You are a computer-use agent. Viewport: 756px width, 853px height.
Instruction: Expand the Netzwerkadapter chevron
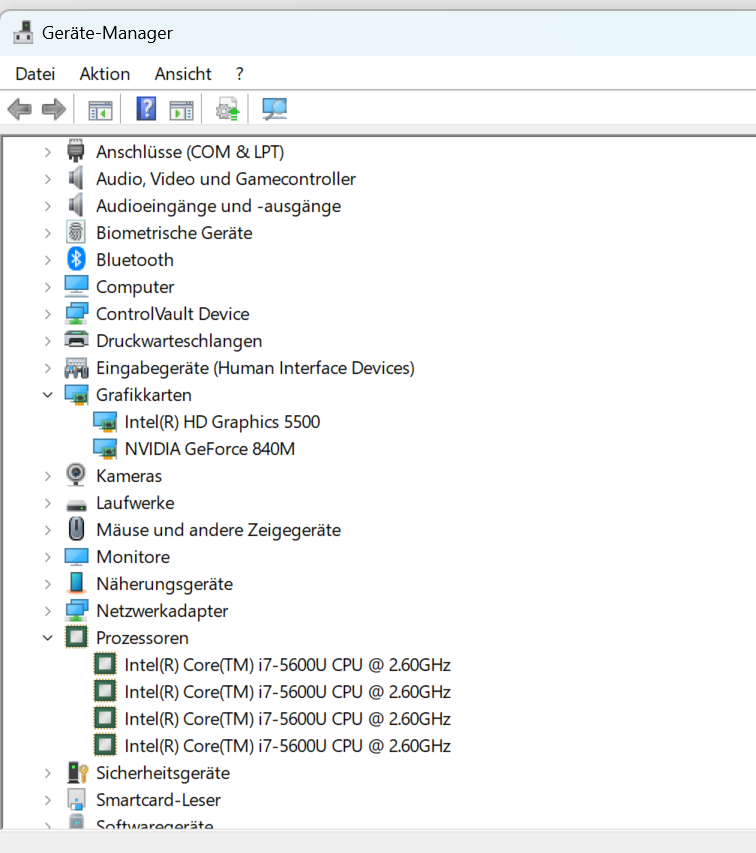(48, 611)
